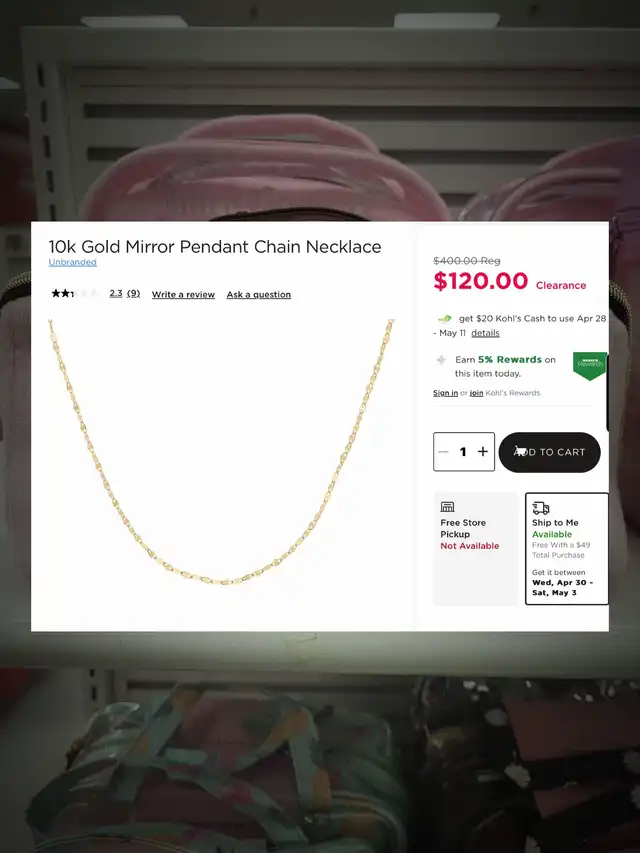Click the shipping truck icon
The image size is (640, 853).
click(x=540, y=508)
